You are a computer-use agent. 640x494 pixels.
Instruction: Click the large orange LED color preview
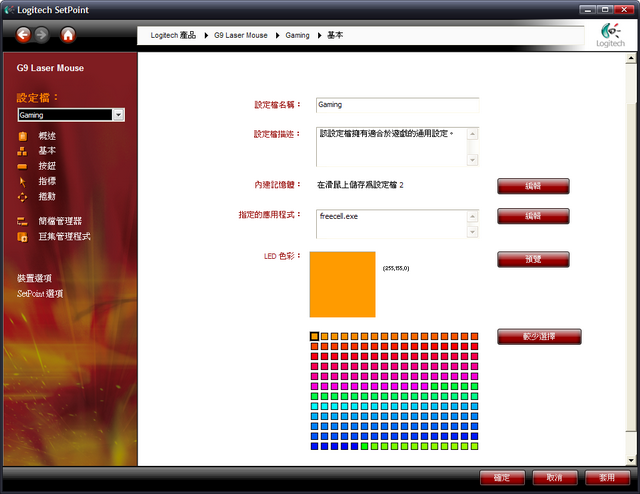pos(342,285)
